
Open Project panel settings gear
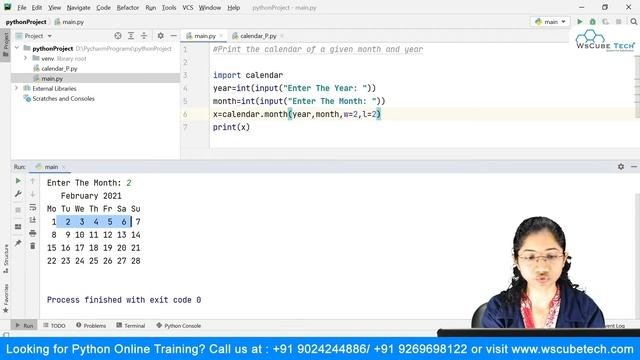pyautogui.click(x=160, y=36)
